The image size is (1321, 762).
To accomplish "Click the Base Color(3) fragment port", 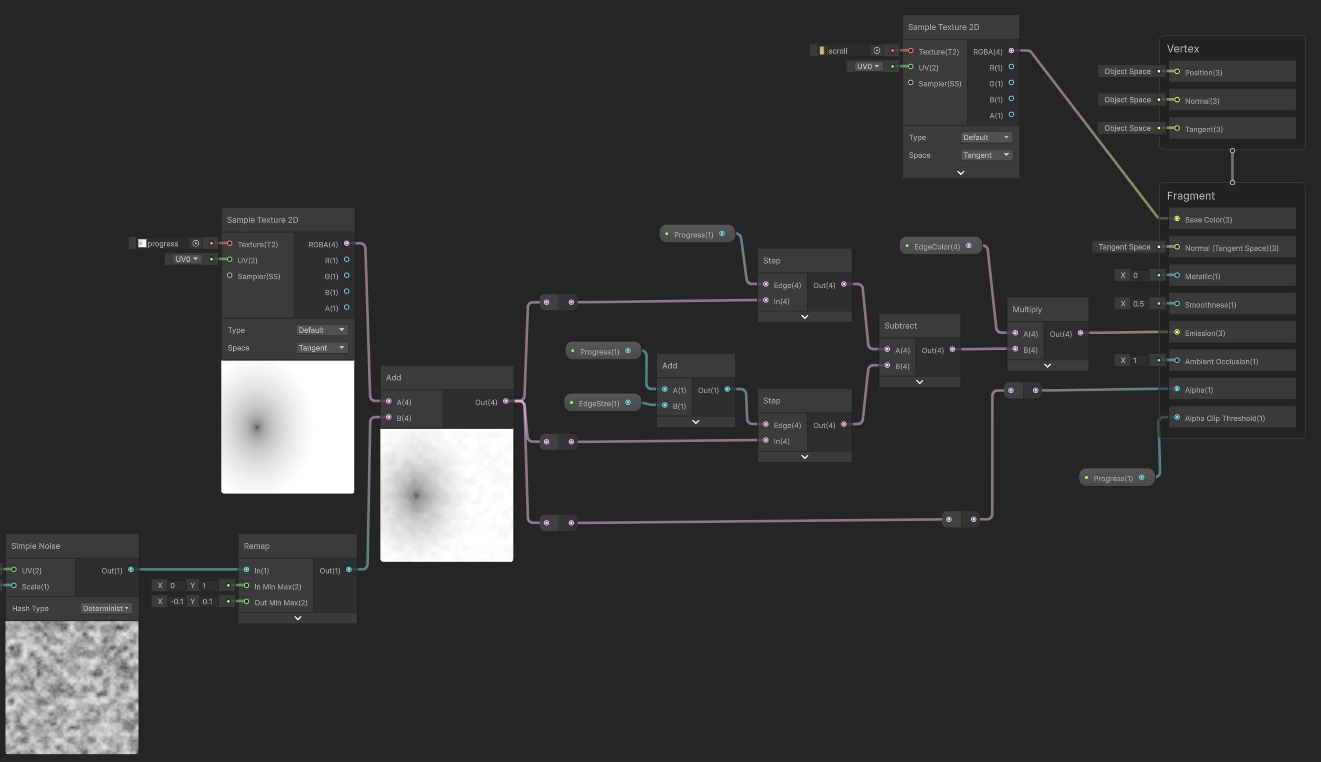I will (1176, 219).
